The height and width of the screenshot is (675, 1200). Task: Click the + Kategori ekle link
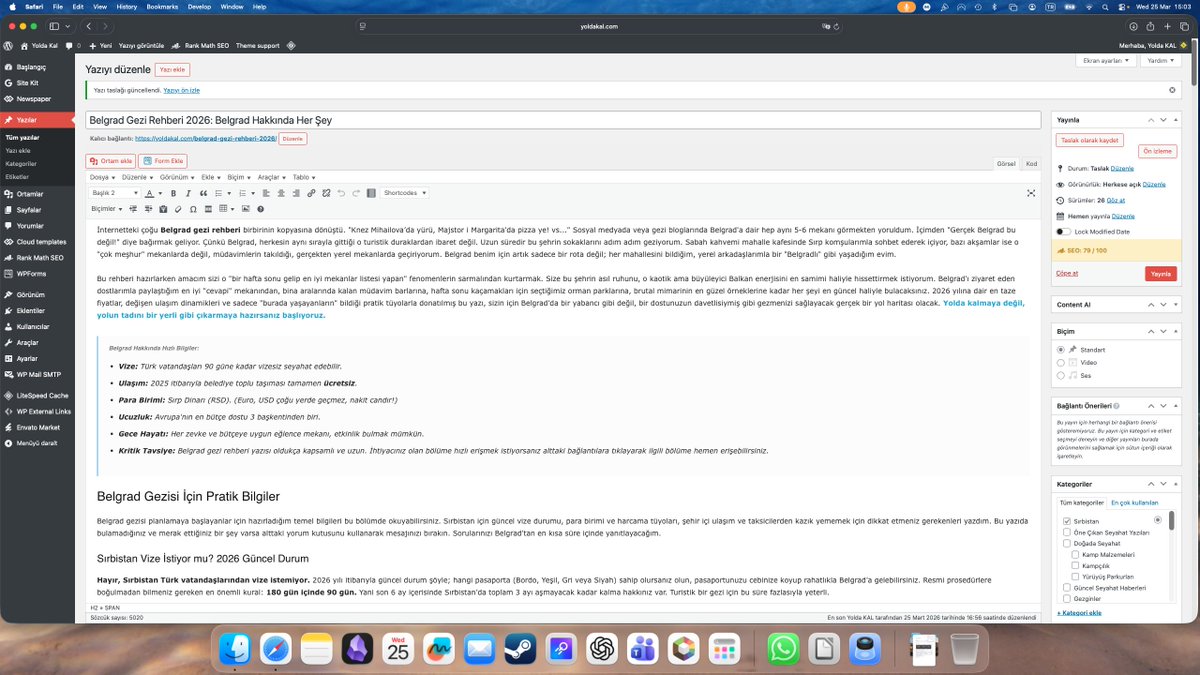1079,612
